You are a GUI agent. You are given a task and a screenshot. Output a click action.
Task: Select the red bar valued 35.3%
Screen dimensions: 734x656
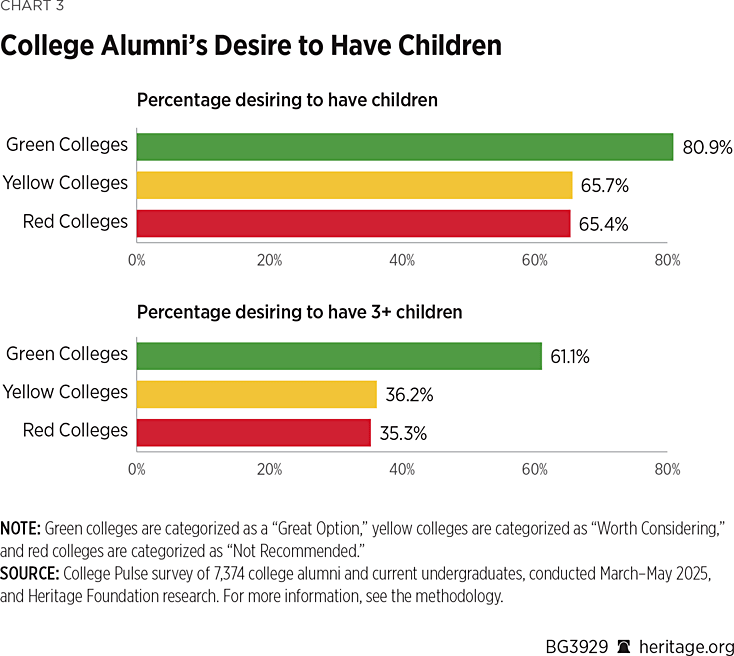point(253,432)
